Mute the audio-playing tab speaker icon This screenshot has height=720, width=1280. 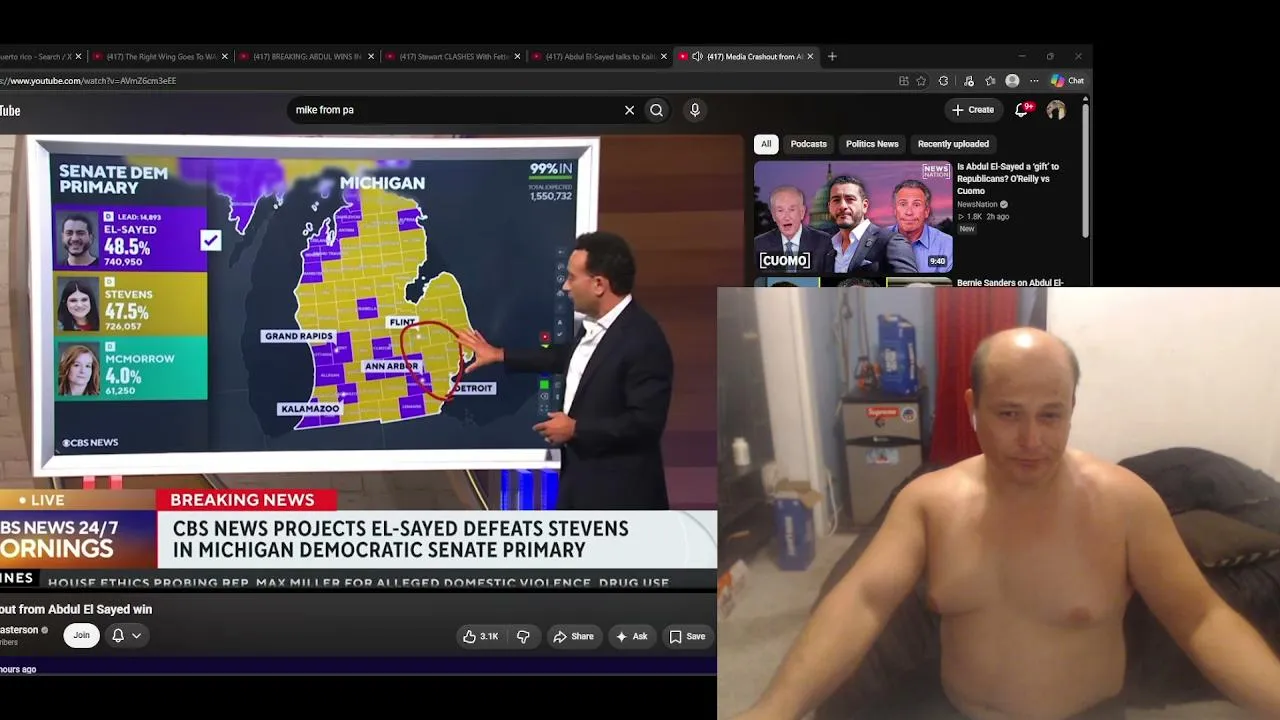pos(697,57)
